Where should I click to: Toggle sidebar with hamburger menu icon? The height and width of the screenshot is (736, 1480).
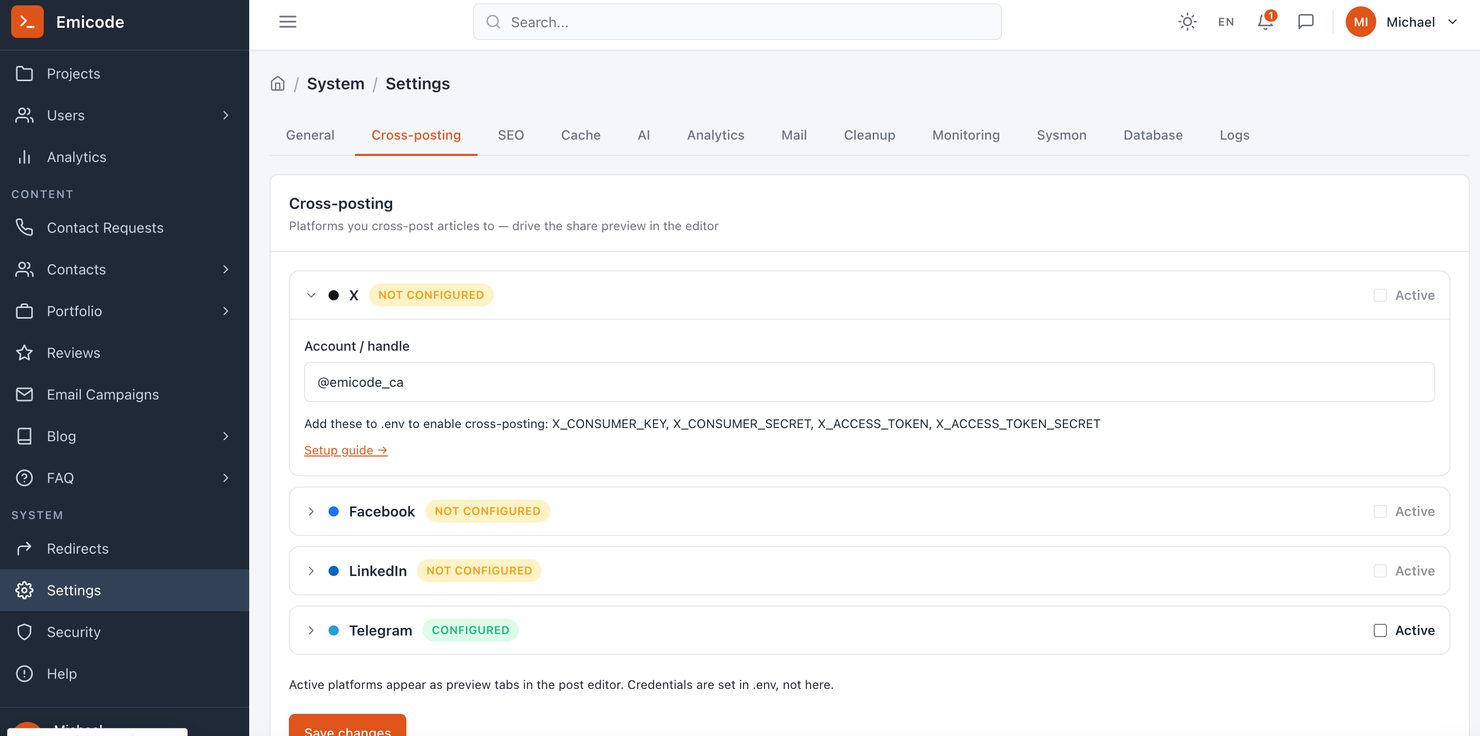pos(288,22)
